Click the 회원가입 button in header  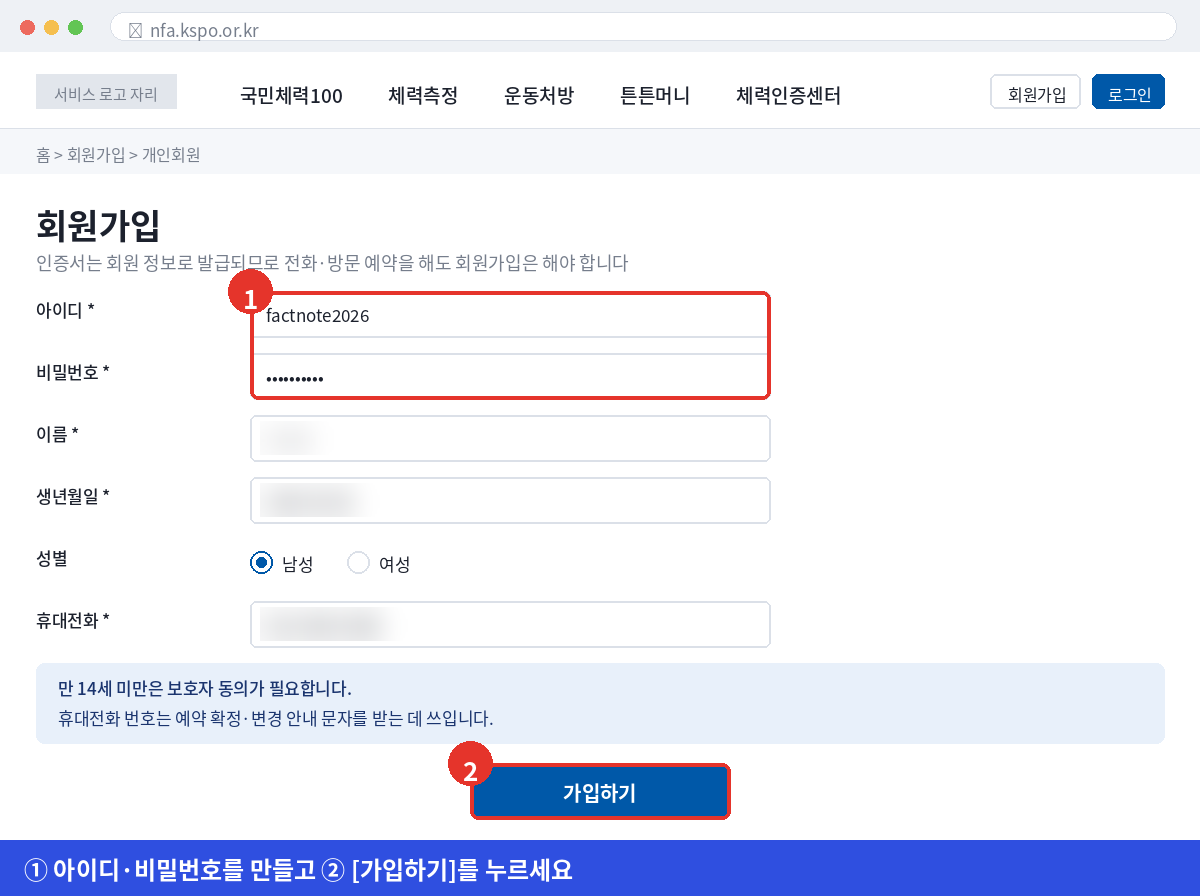pyautogui.click(x=1036, y=92)
